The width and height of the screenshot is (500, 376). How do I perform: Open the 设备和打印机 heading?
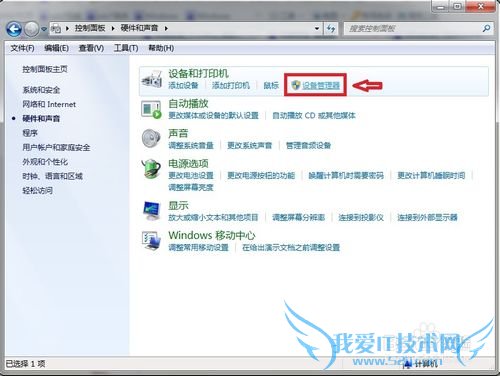198,73
